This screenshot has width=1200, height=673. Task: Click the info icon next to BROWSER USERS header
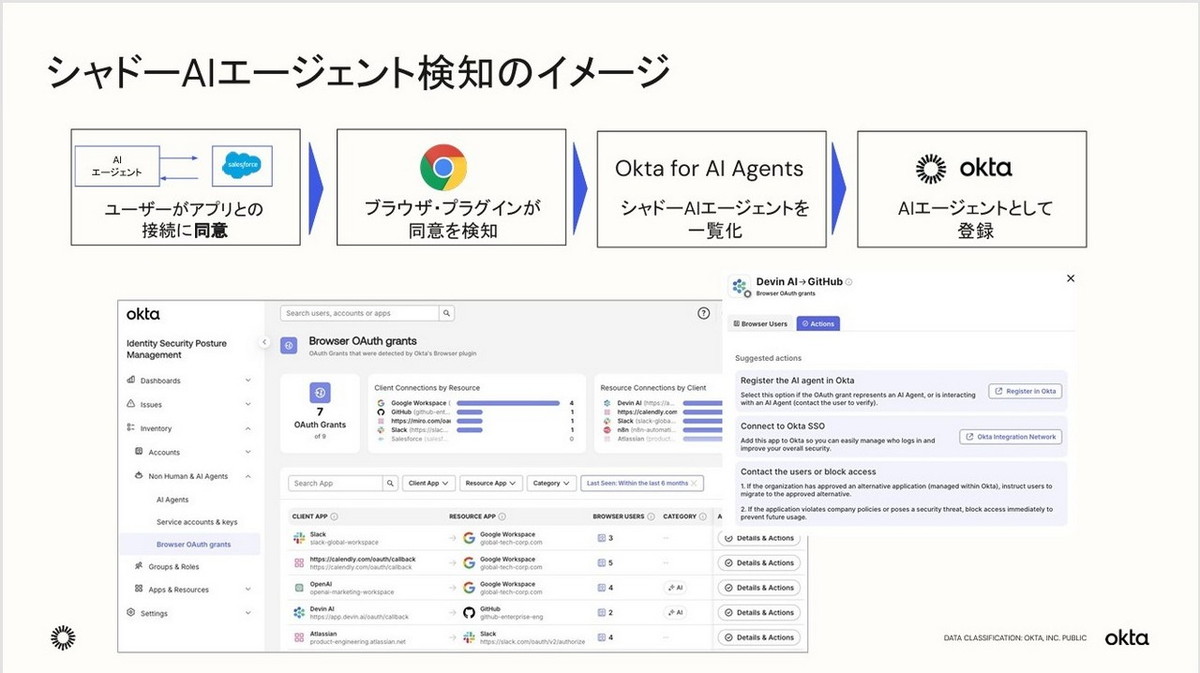tap(651, 517)
